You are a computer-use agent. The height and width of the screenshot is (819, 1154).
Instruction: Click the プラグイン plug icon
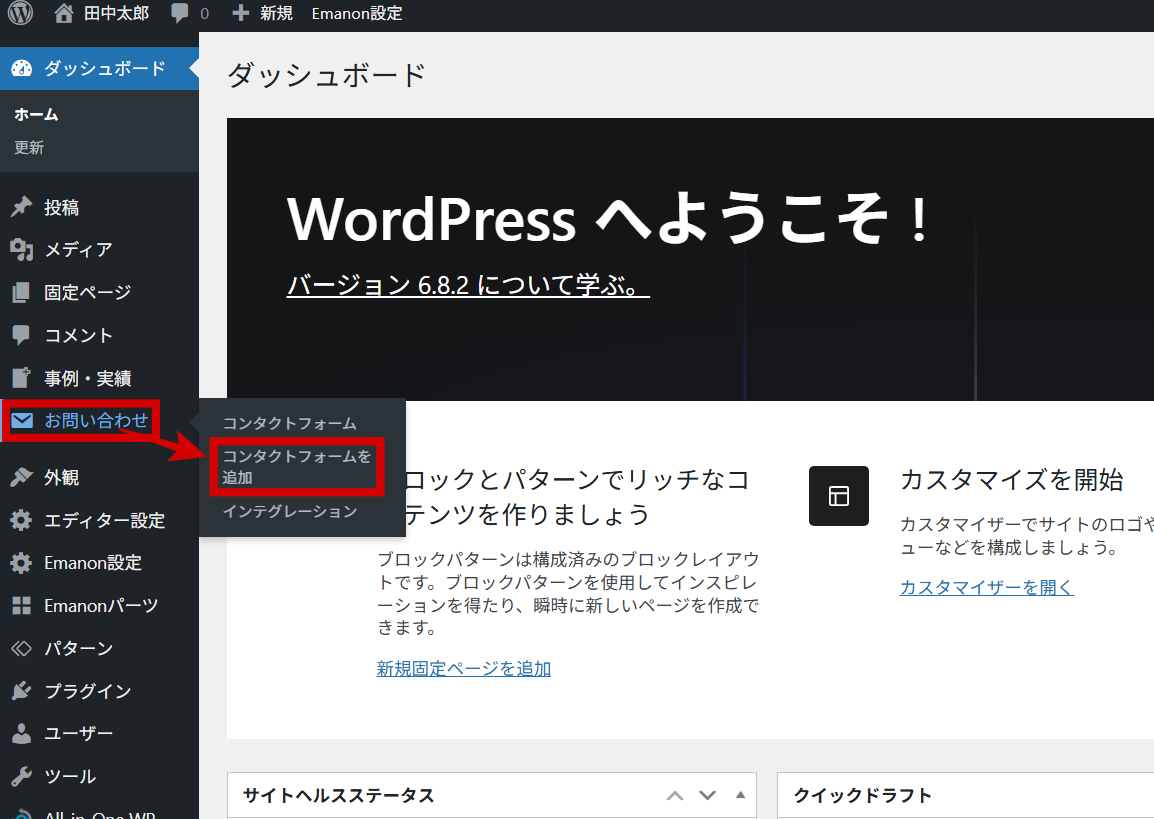click(x=21, y=691)
